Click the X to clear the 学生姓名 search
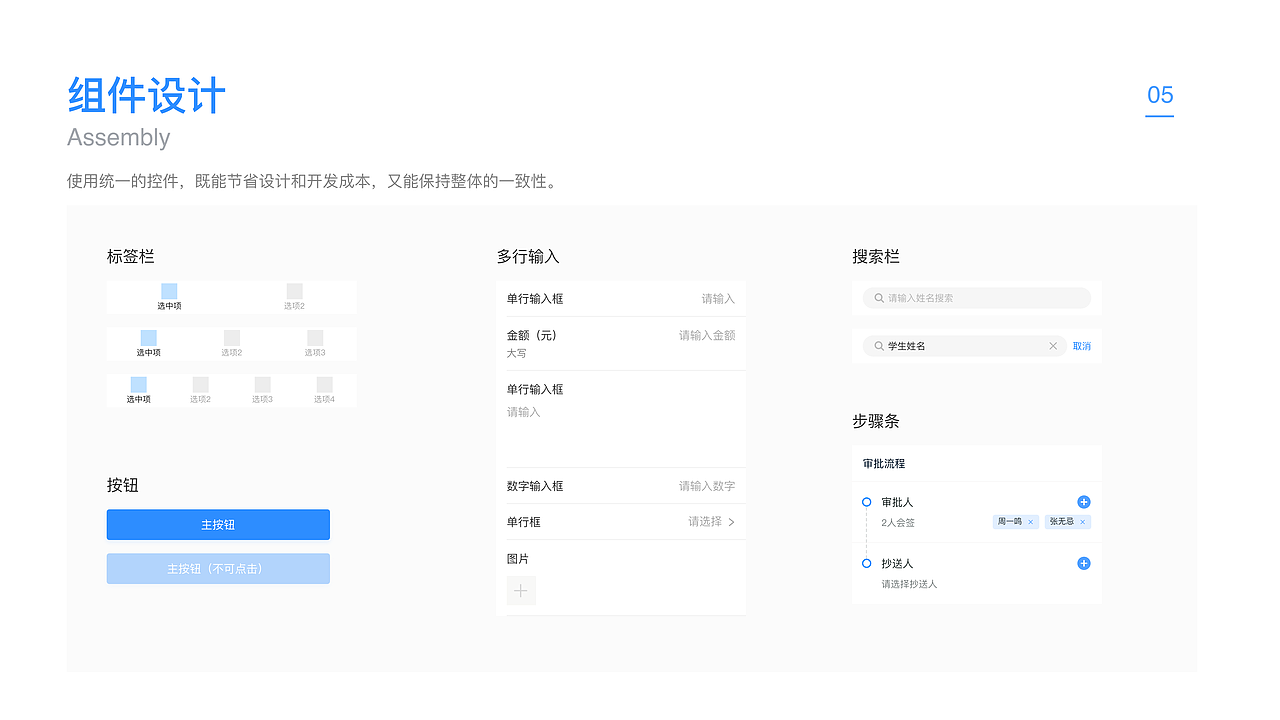 click(x=1053, y=345)
